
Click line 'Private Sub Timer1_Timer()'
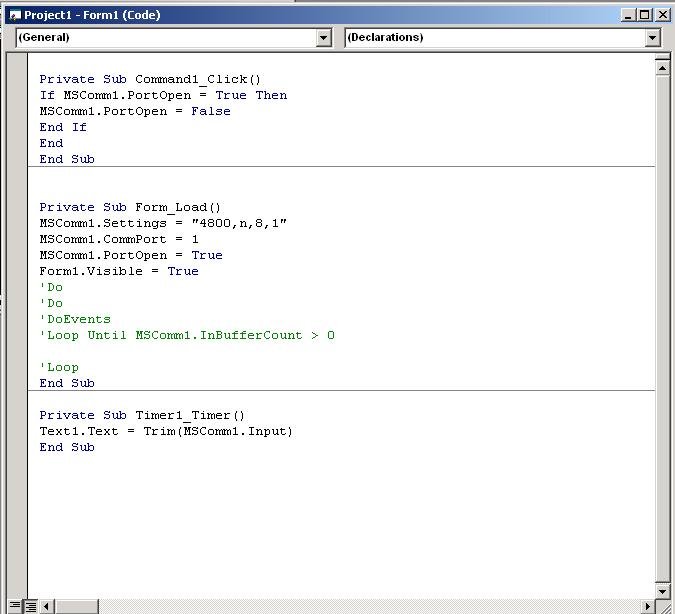click(142, 416)
